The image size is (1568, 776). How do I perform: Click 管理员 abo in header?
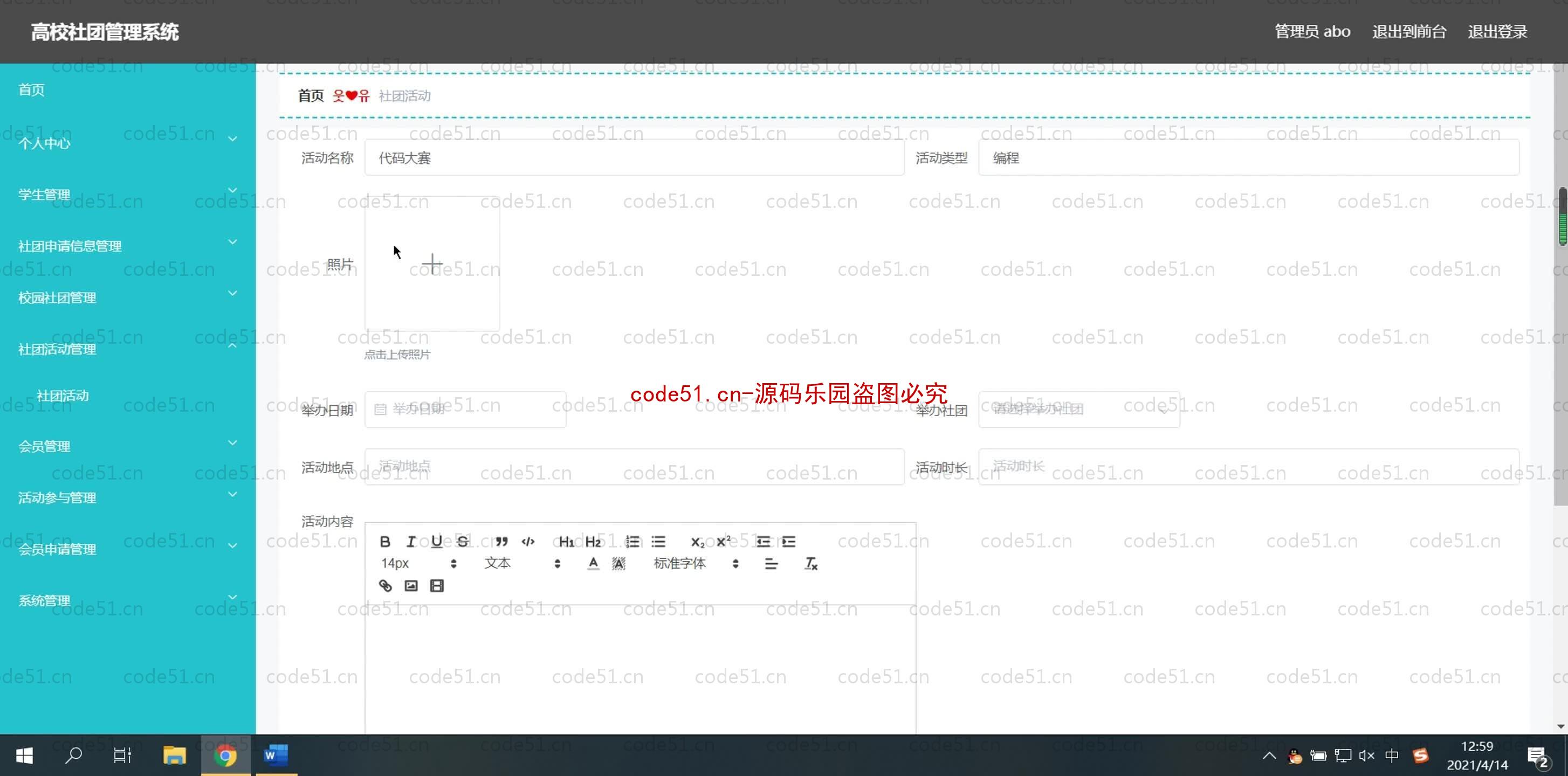point(1312,32)
